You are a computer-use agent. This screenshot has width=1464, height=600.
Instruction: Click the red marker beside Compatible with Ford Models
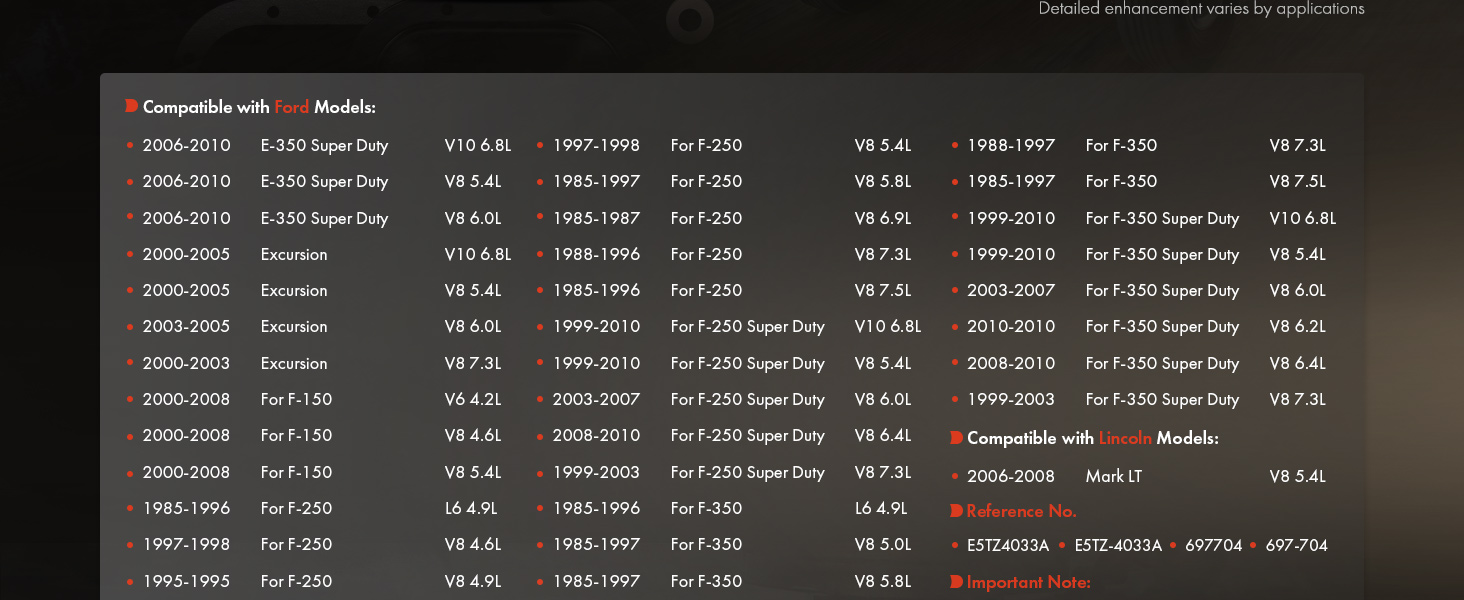(x=131, y=106)
